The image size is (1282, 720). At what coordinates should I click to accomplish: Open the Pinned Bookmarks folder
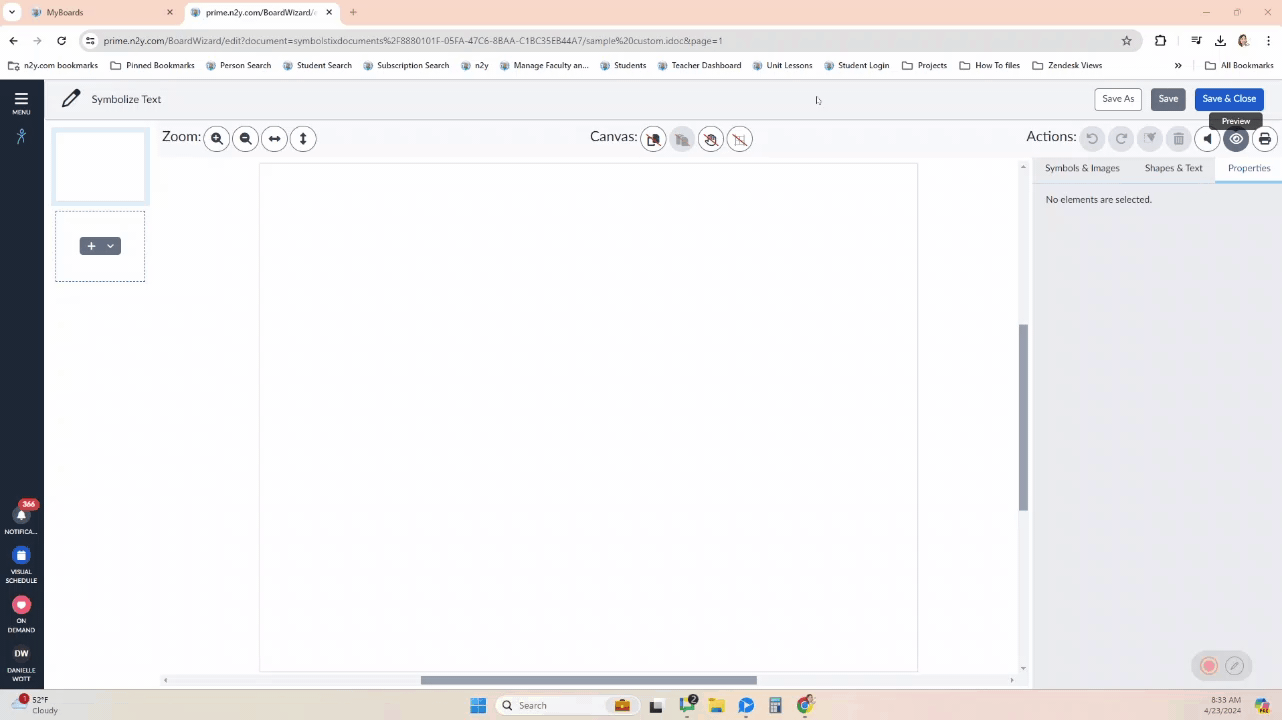[x=152, y=66]
